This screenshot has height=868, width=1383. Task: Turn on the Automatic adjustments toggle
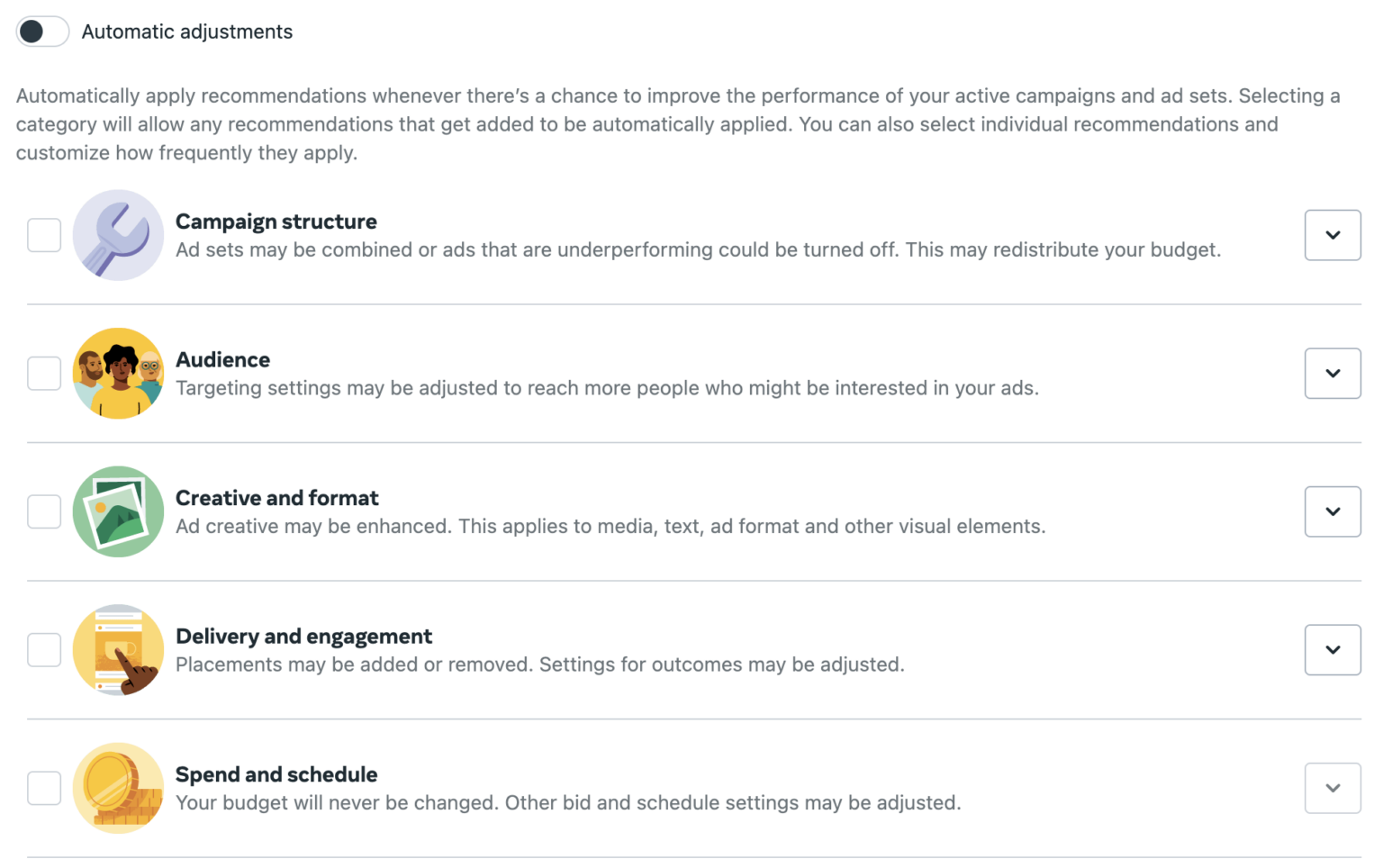(42, 32)
